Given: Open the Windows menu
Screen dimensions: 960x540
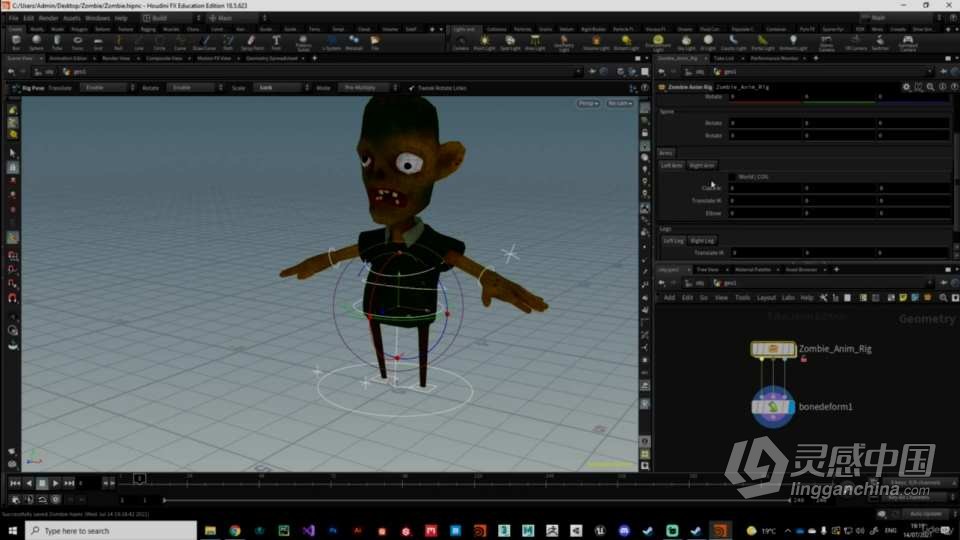Looking at the screenshot, I should (97, 18).
